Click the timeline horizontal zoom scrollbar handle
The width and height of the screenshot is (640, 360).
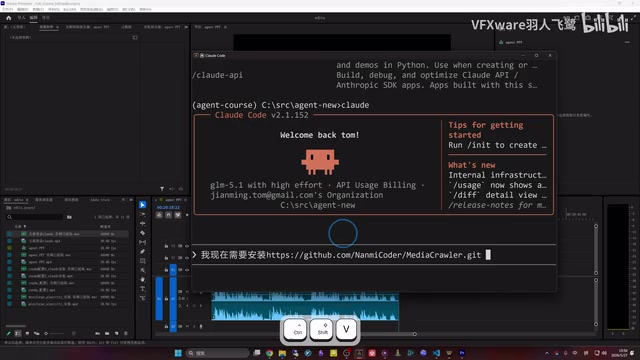coord(414,334)
